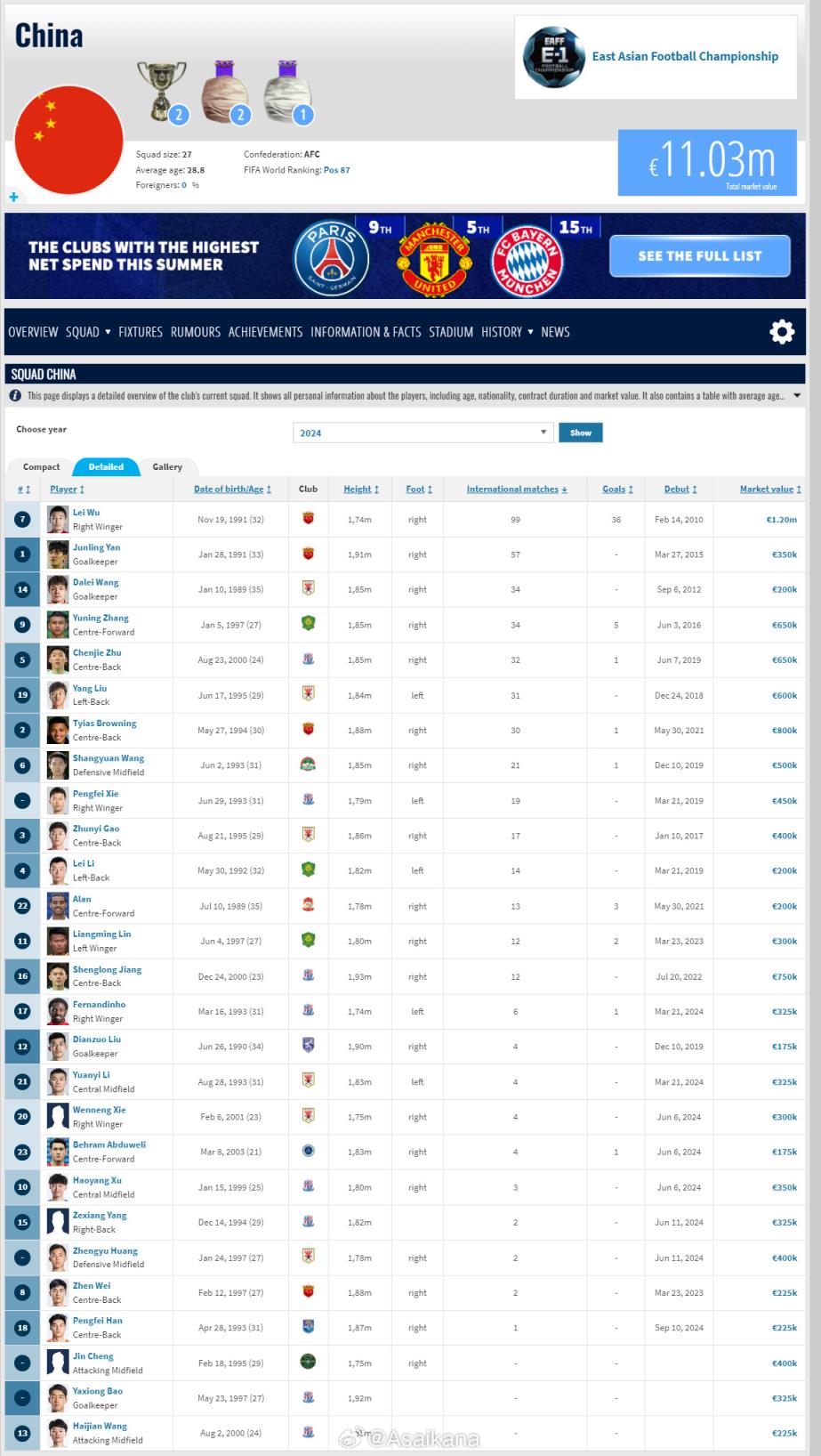Select the Detailed view tab

[106, 466]
